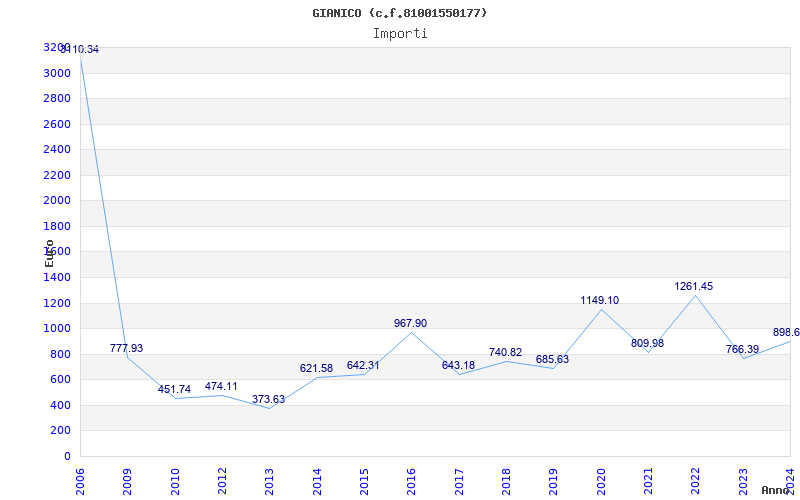The height and width of the screenshot is (500, 800).
Task: Click the 2014 x-axis year label
Action: click(x=317, y=482)
